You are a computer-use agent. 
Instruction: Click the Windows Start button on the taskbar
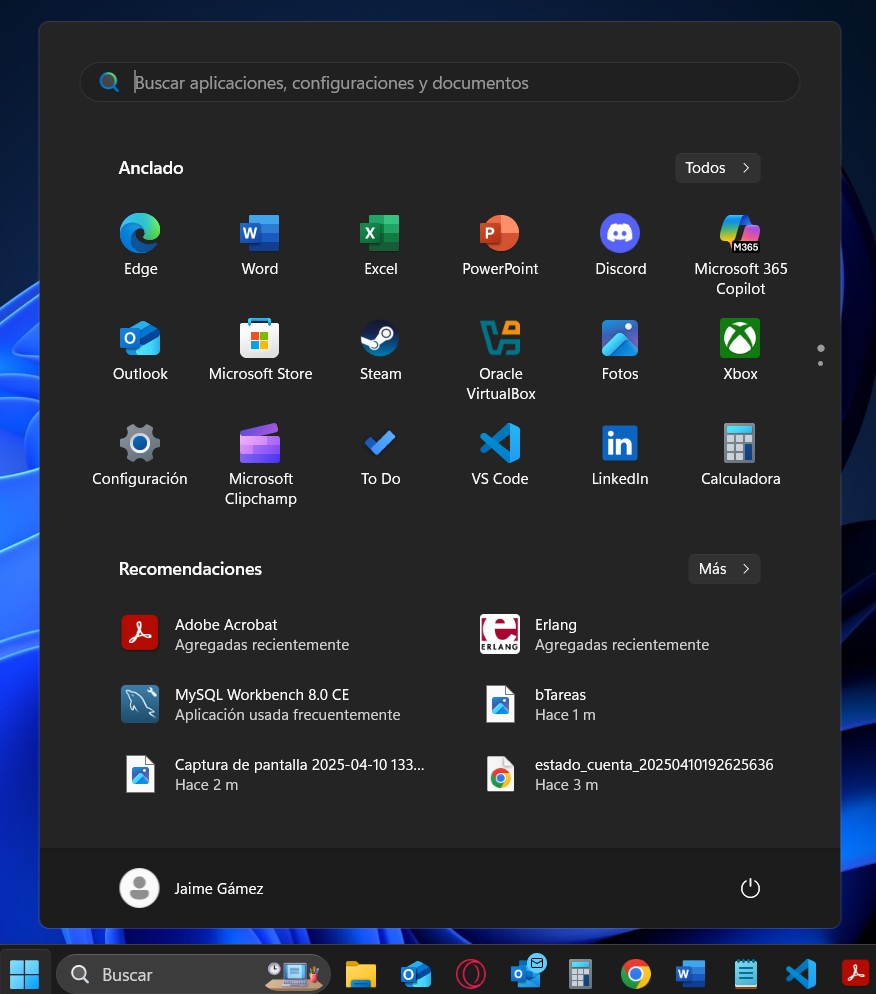[25, 974]
